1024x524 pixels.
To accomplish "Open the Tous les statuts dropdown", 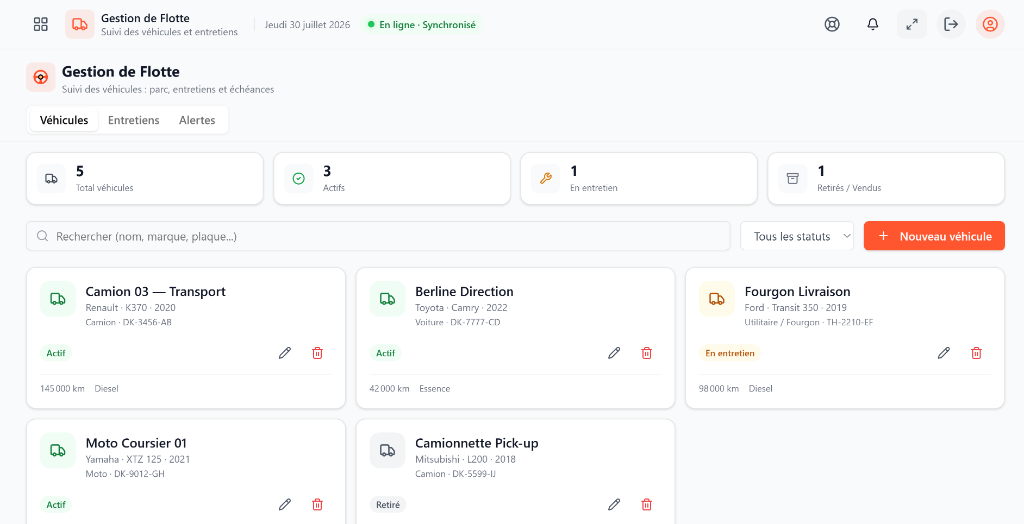I will (797, 236).
